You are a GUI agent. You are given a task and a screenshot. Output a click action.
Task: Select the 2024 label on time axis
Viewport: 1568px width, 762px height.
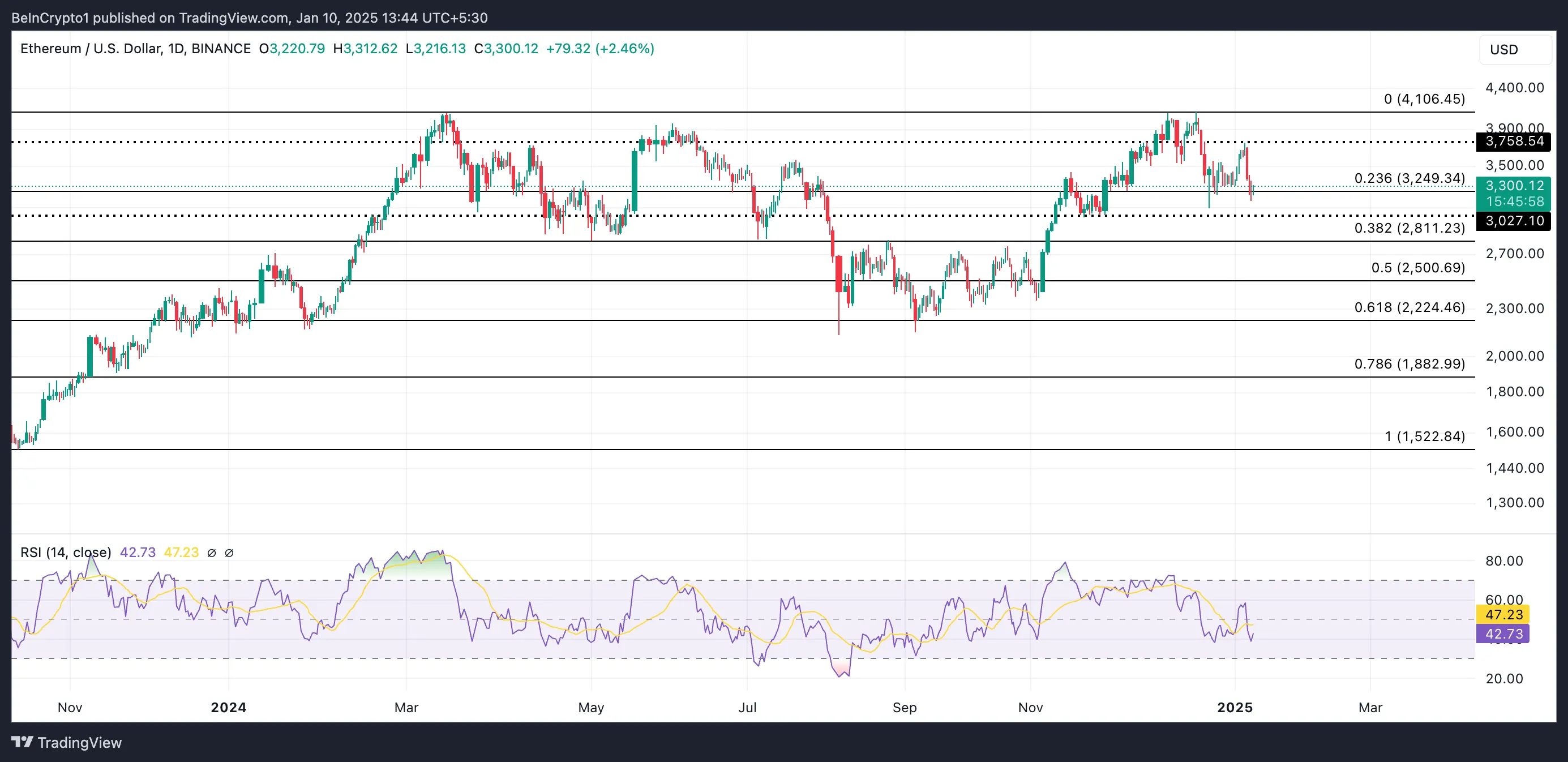coord(228,708)
